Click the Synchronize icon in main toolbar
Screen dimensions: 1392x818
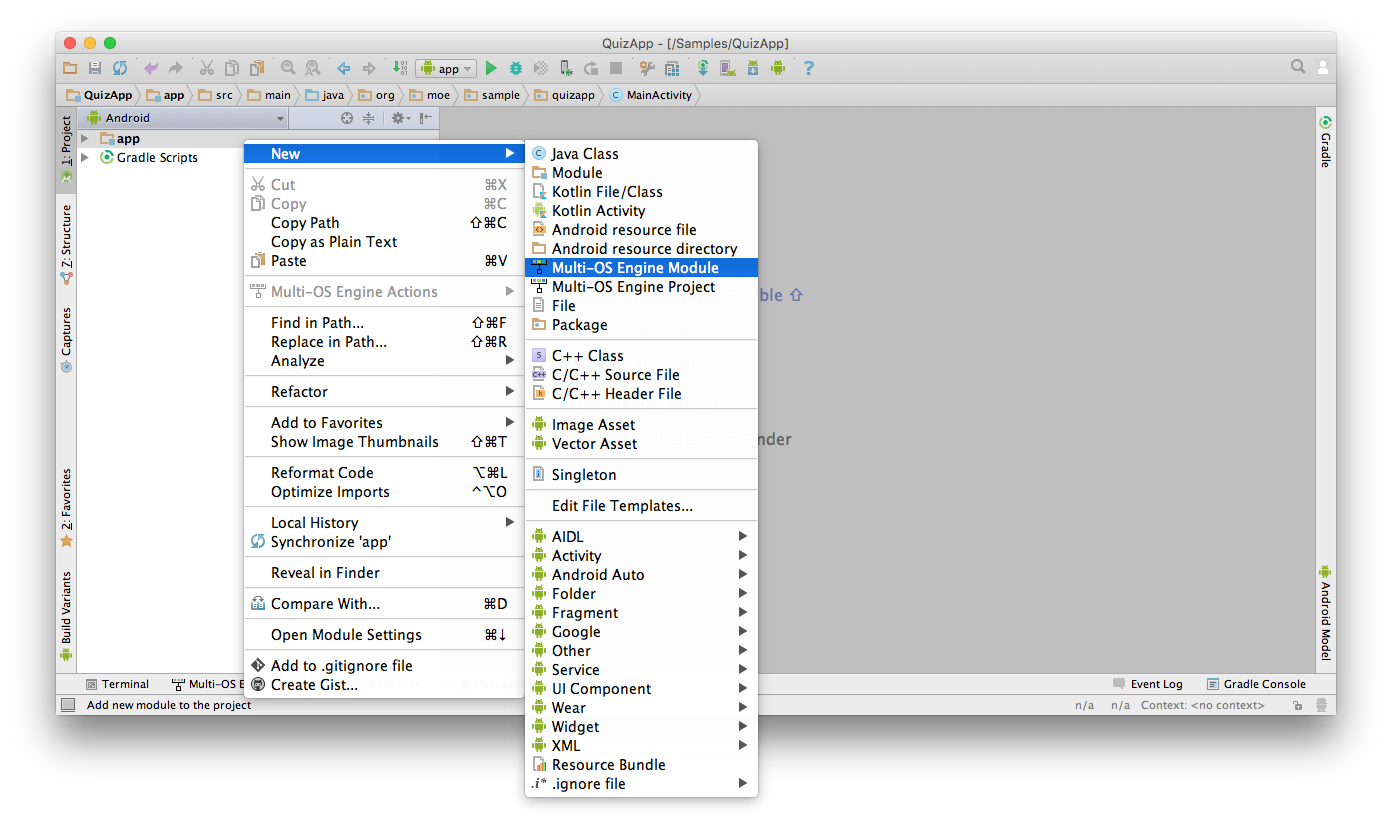[x=120, y=68]
